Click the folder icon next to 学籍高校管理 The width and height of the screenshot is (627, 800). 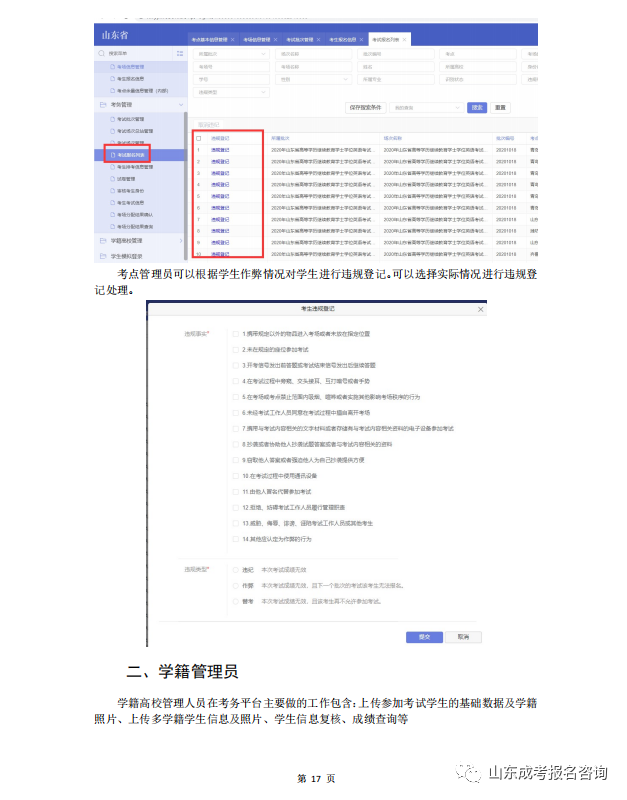[103, 240]
